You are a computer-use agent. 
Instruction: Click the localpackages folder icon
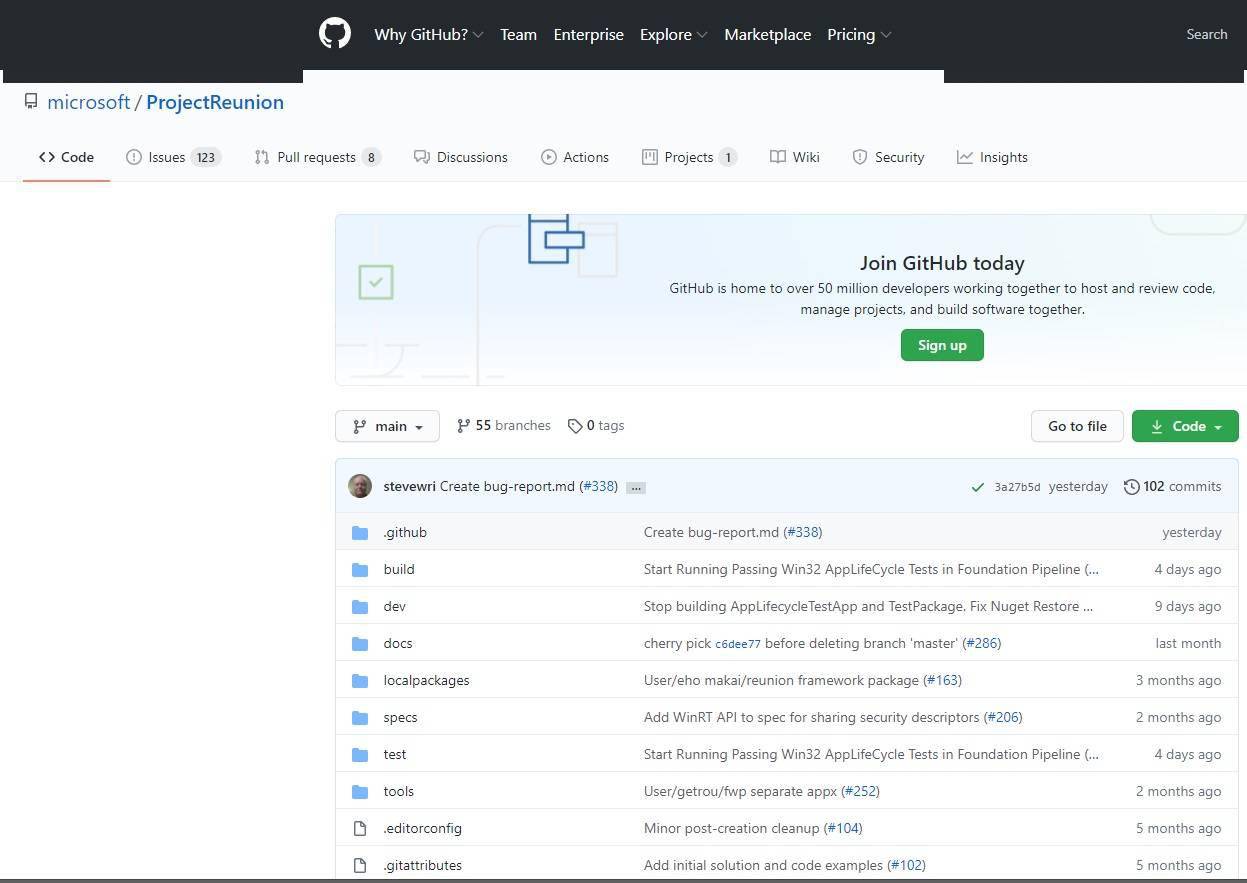pos(360,680)
